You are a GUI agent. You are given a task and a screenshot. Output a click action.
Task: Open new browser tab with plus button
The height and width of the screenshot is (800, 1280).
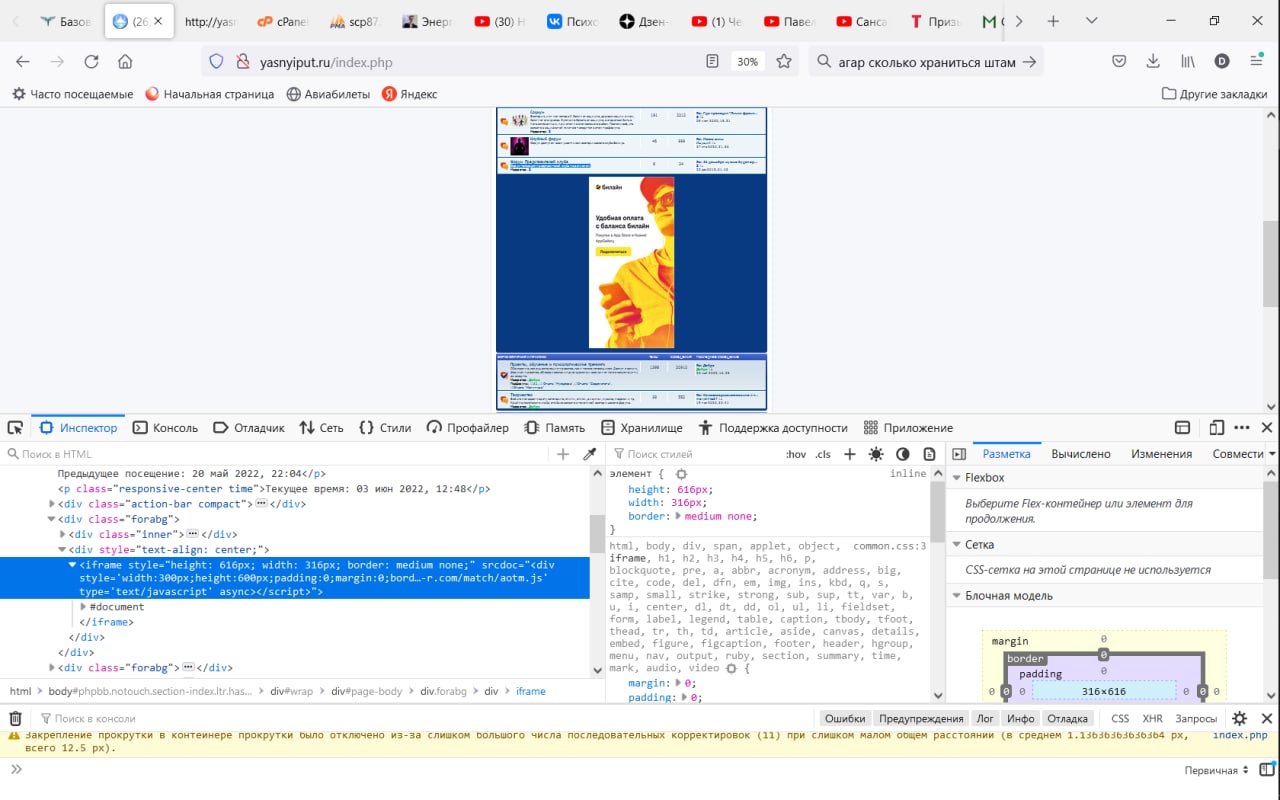click(1053, 21)
